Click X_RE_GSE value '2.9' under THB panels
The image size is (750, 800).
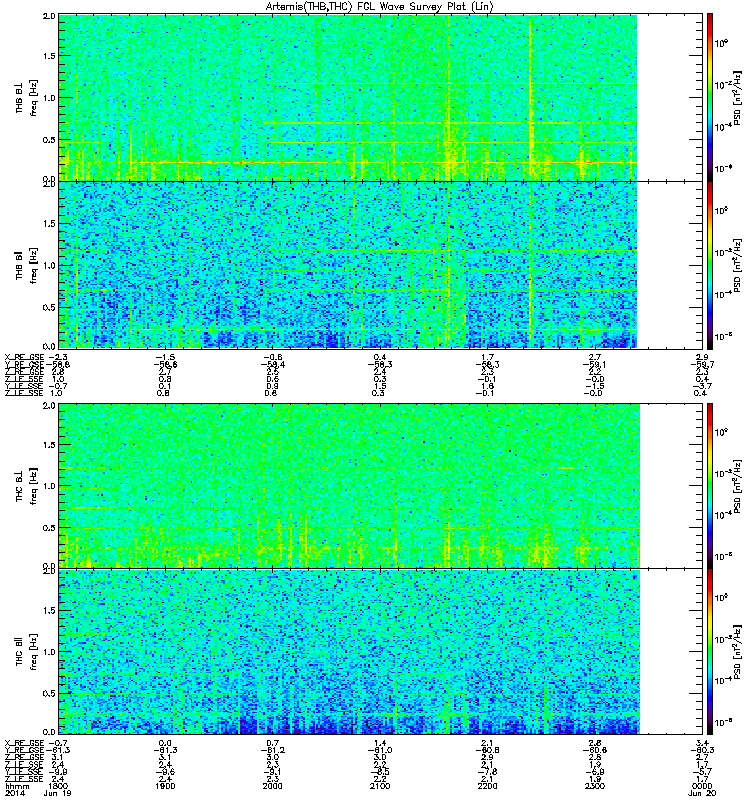click(x=703, y=357)
